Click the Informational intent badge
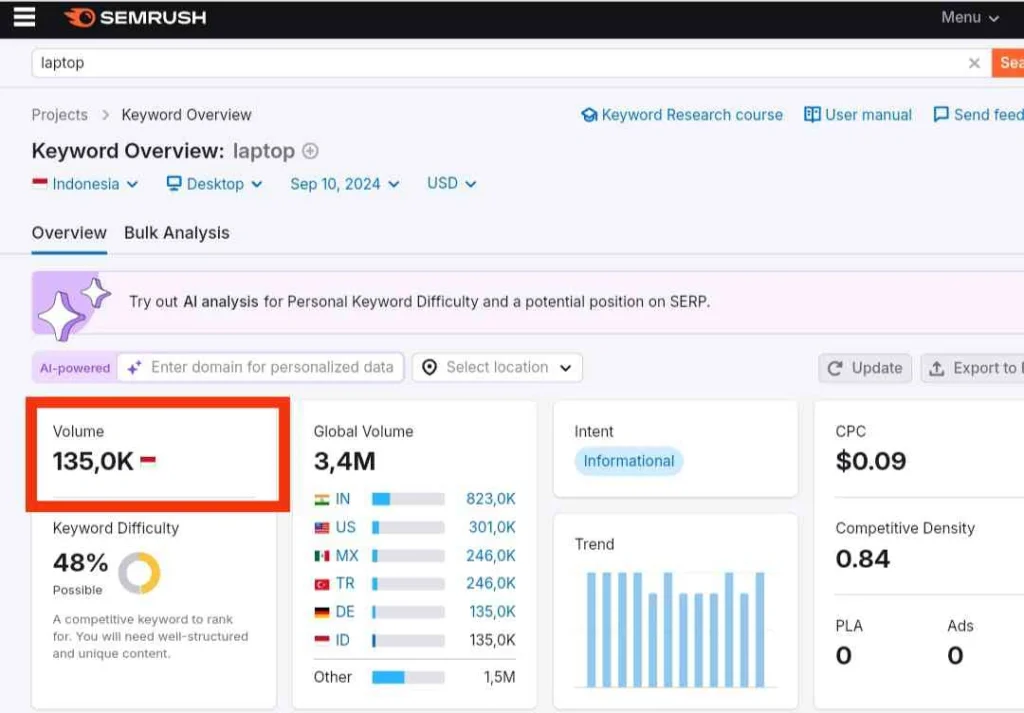 coord(628,461)
